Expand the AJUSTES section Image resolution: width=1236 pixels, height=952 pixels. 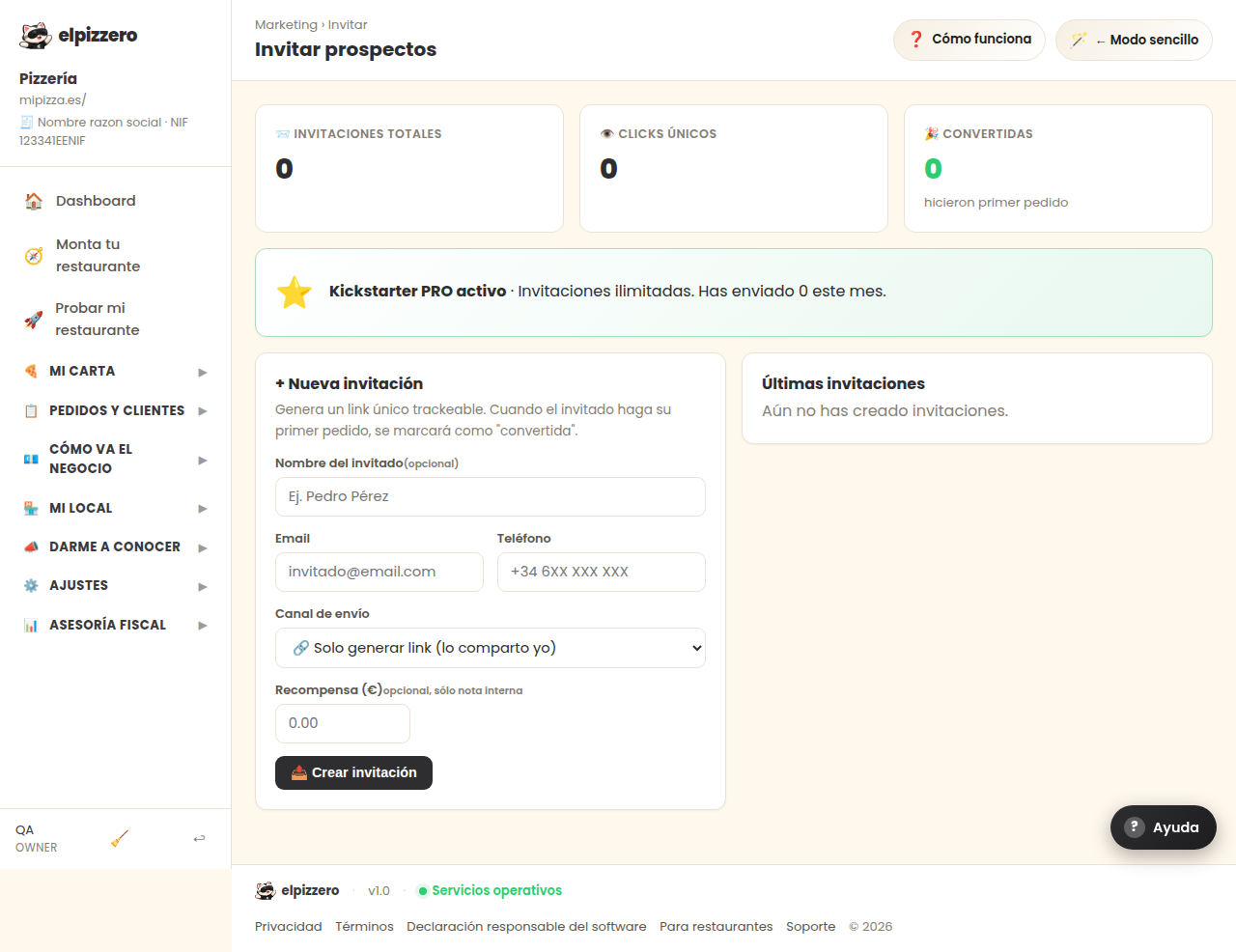pyautogui.click(x=116, y=586)
